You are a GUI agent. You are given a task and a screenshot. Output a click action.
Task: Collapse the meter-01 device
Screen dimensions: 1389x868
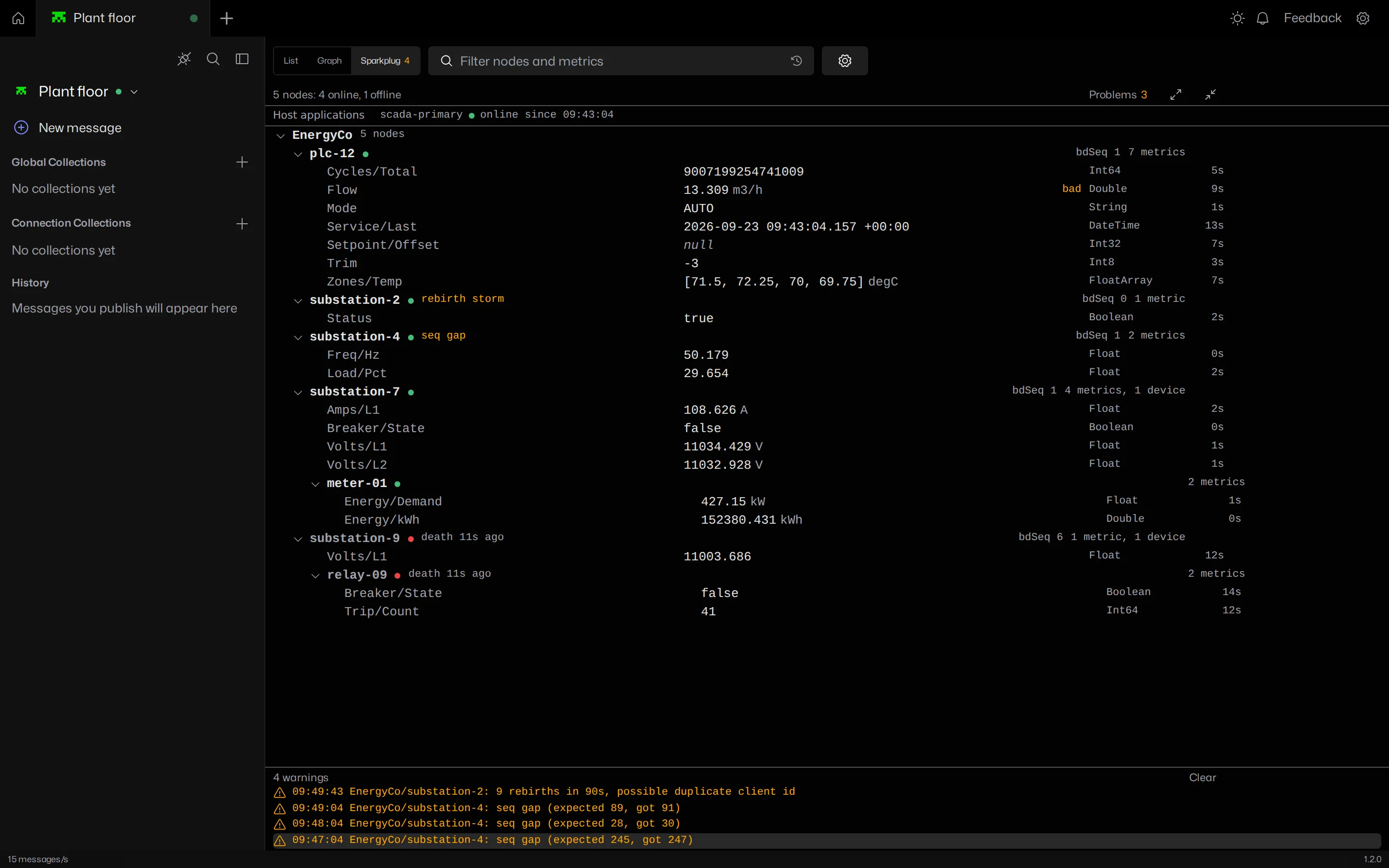click(315, 484)
